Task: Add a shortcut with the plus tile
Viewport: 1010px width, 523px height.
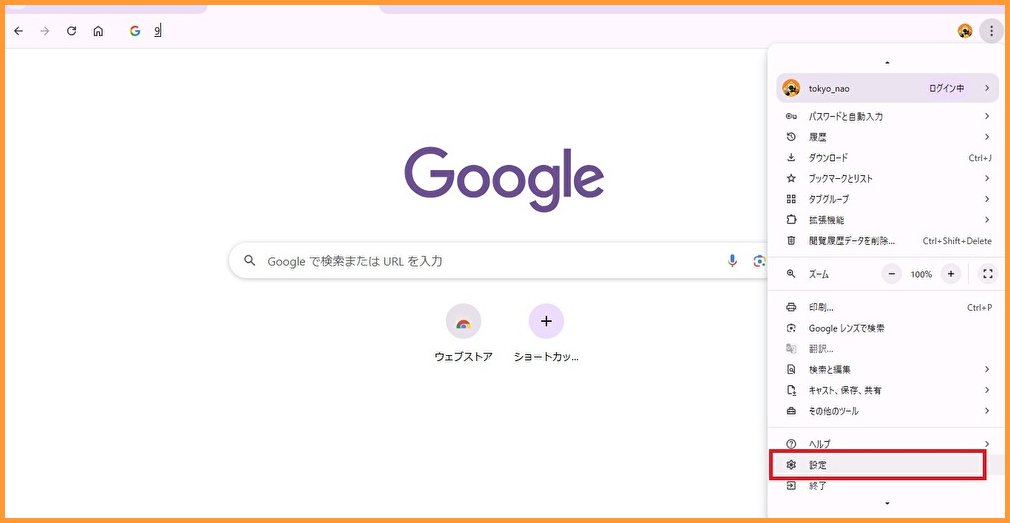Action: [x=546, y=334]
